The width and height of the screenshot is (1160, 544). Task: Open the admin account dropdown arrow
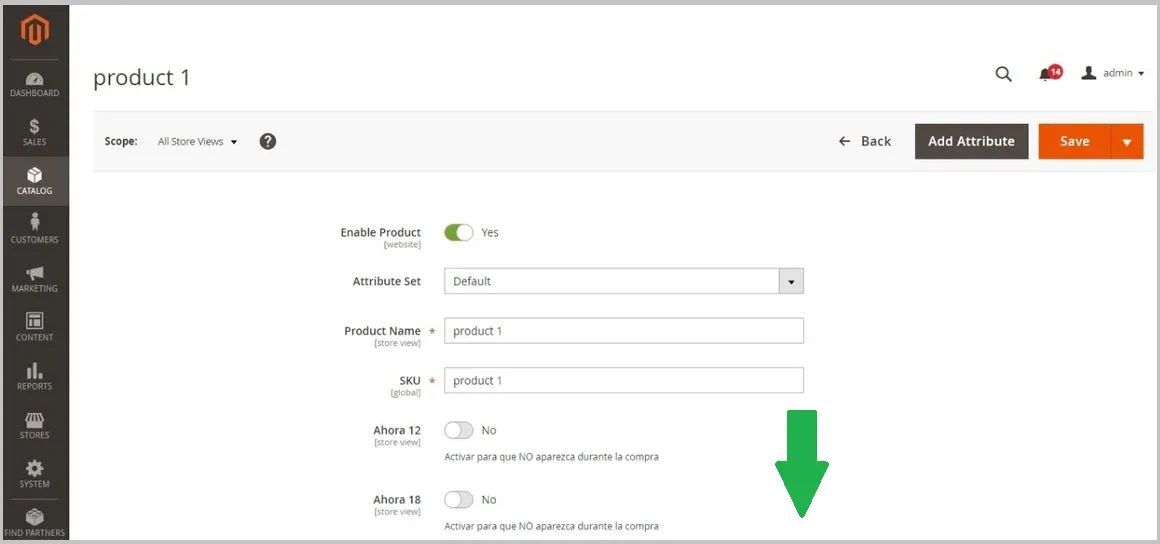[x=1141, y=73]
